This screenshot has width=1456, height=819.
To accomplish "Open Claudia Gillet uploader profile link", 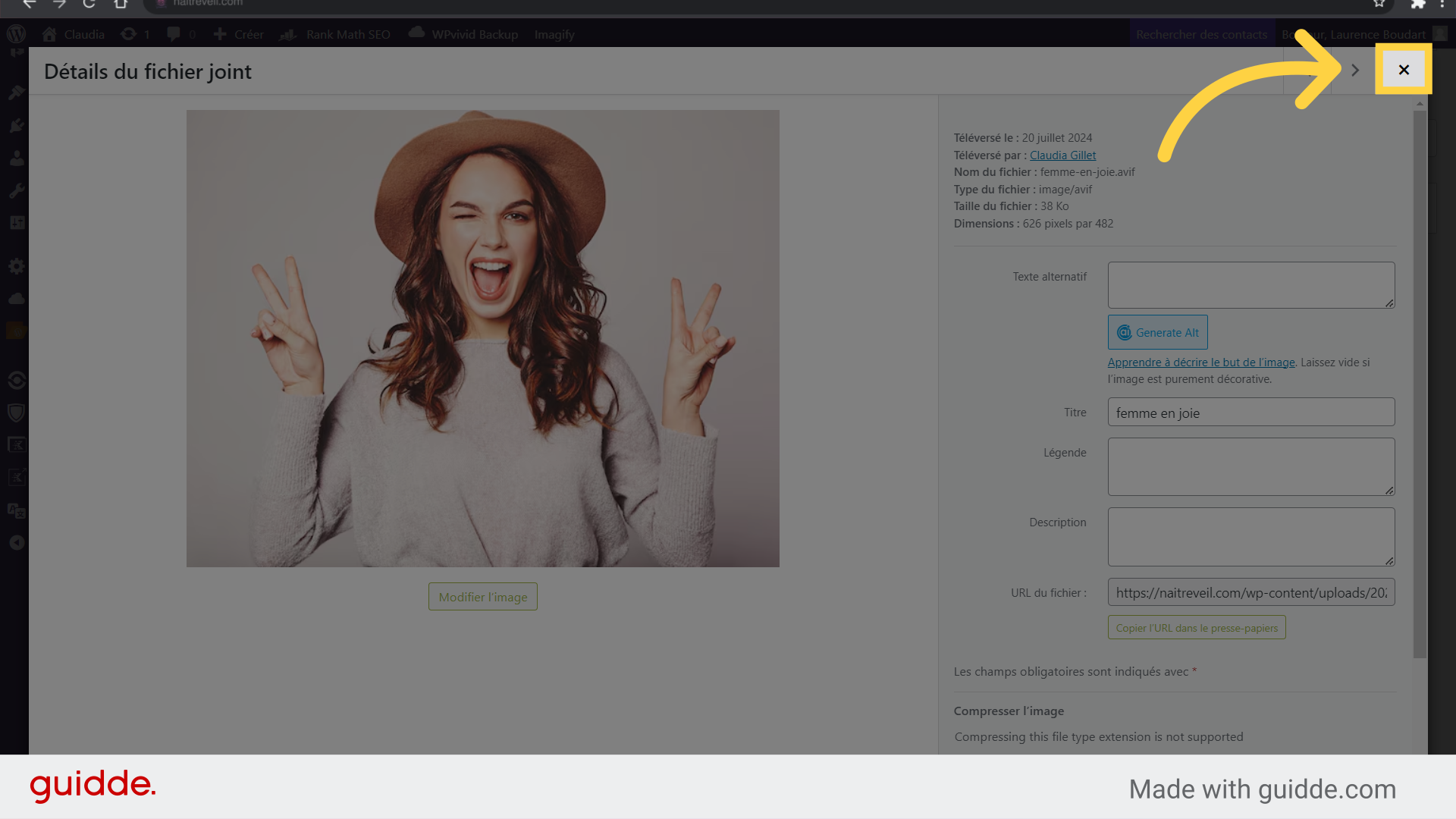I will [x=1062, y=155].
